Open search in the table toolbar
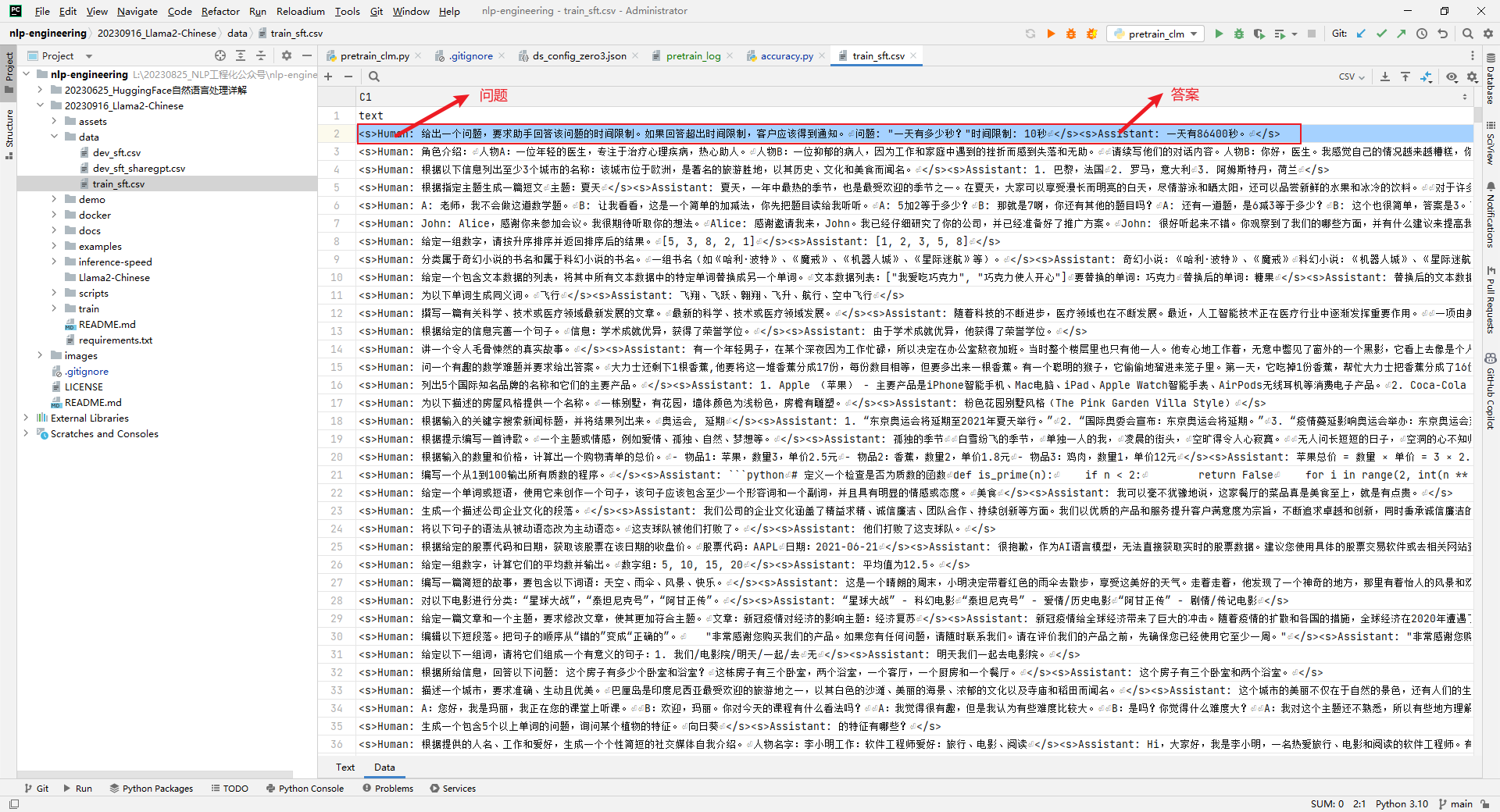This screenshot has height=812, width=1500. point(374,77)
